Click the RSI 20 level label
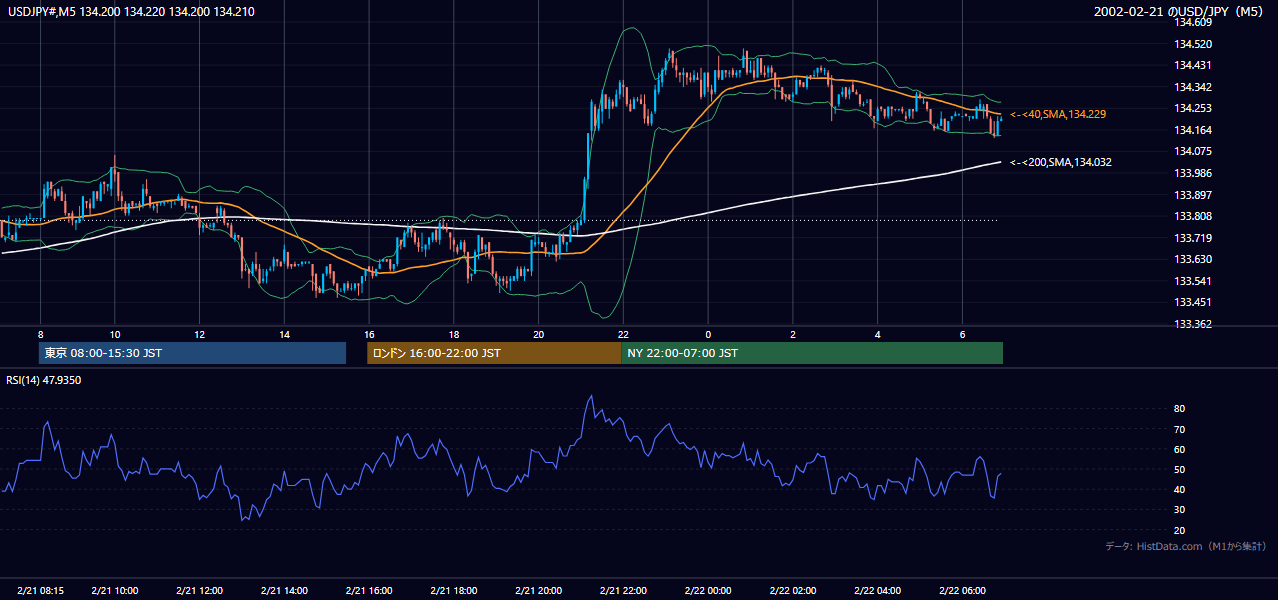This screenshot has width=1278, height=600. [1179, 530]
